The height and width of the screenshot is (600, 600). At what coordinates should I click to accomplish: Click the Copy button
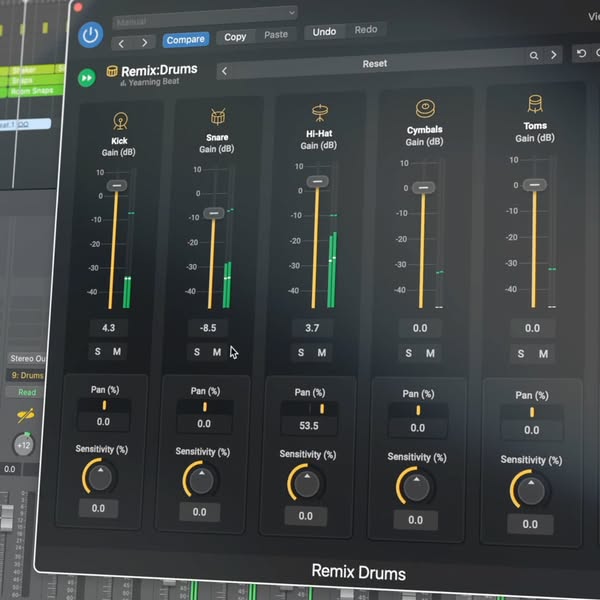pos(235,37)
